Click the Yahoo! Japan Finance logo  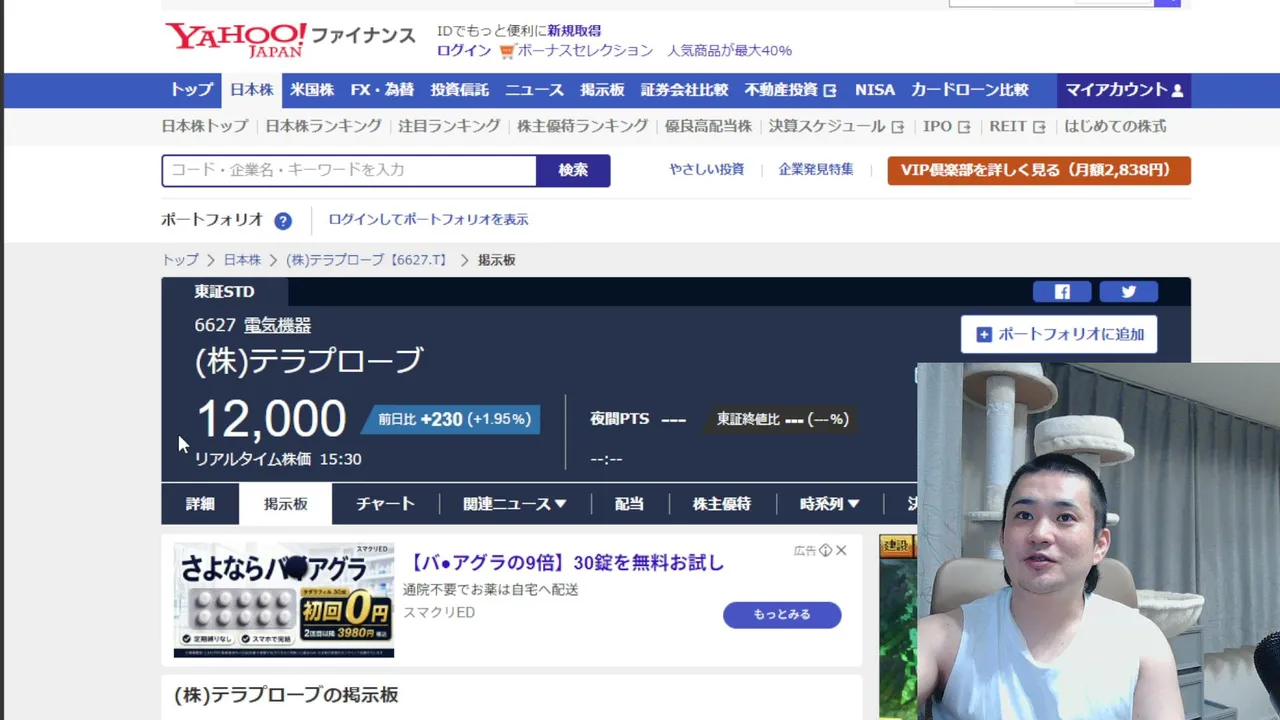(290, 38)
